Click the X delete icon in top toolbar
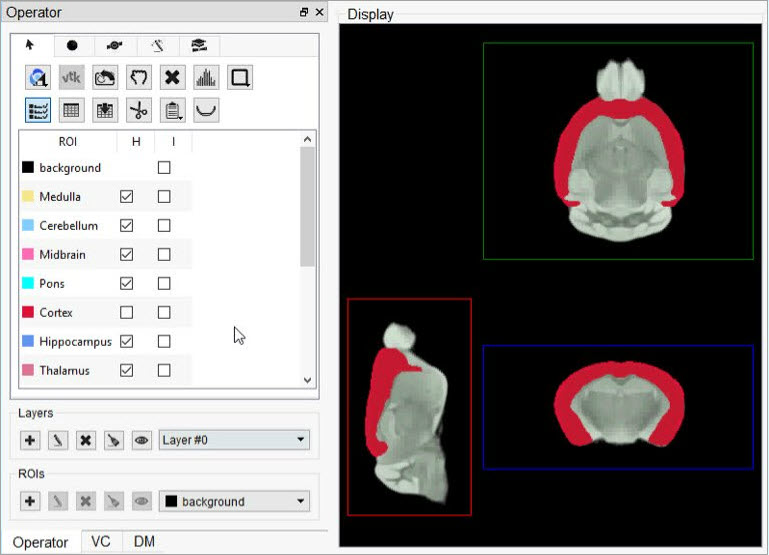This screenshot has height=555, width=769. 172,77
